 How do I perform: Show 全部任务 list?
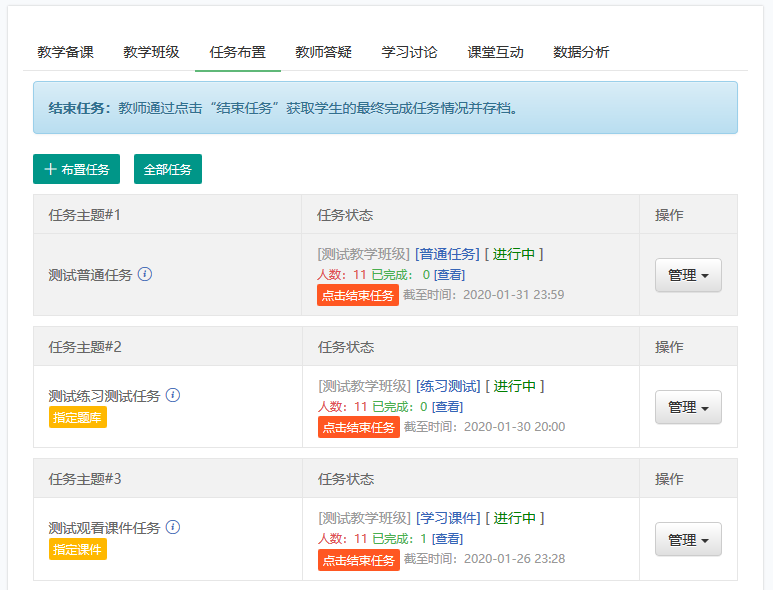coord(168,169)
